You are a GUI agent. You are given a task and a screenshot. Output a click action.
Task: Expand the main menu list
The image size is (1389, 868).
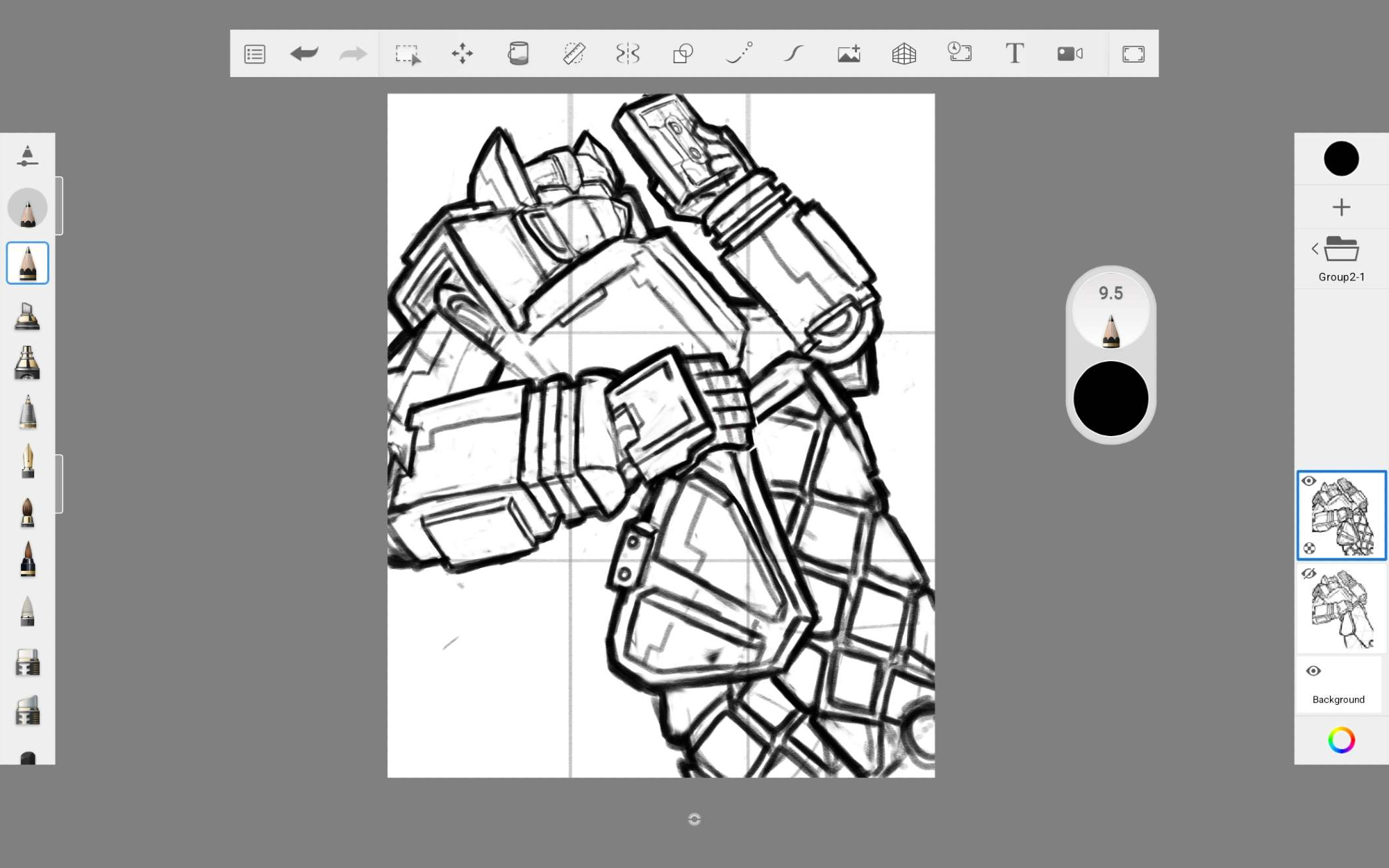click(255, 53)
